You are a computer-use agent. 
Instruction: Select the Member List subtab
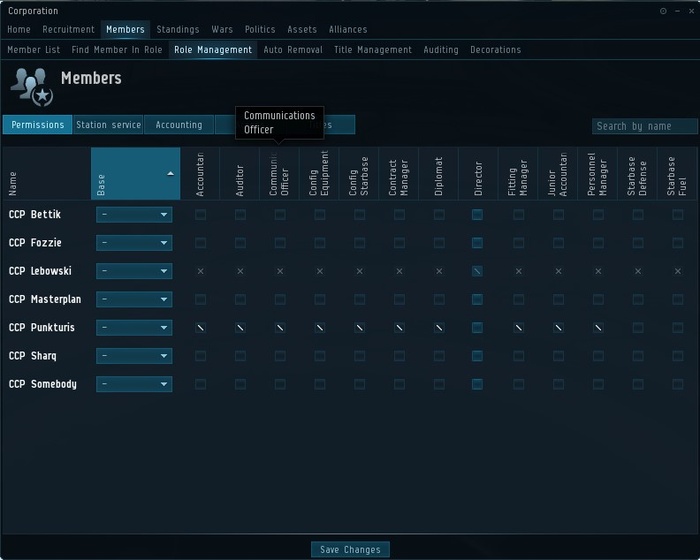(33, 50)
